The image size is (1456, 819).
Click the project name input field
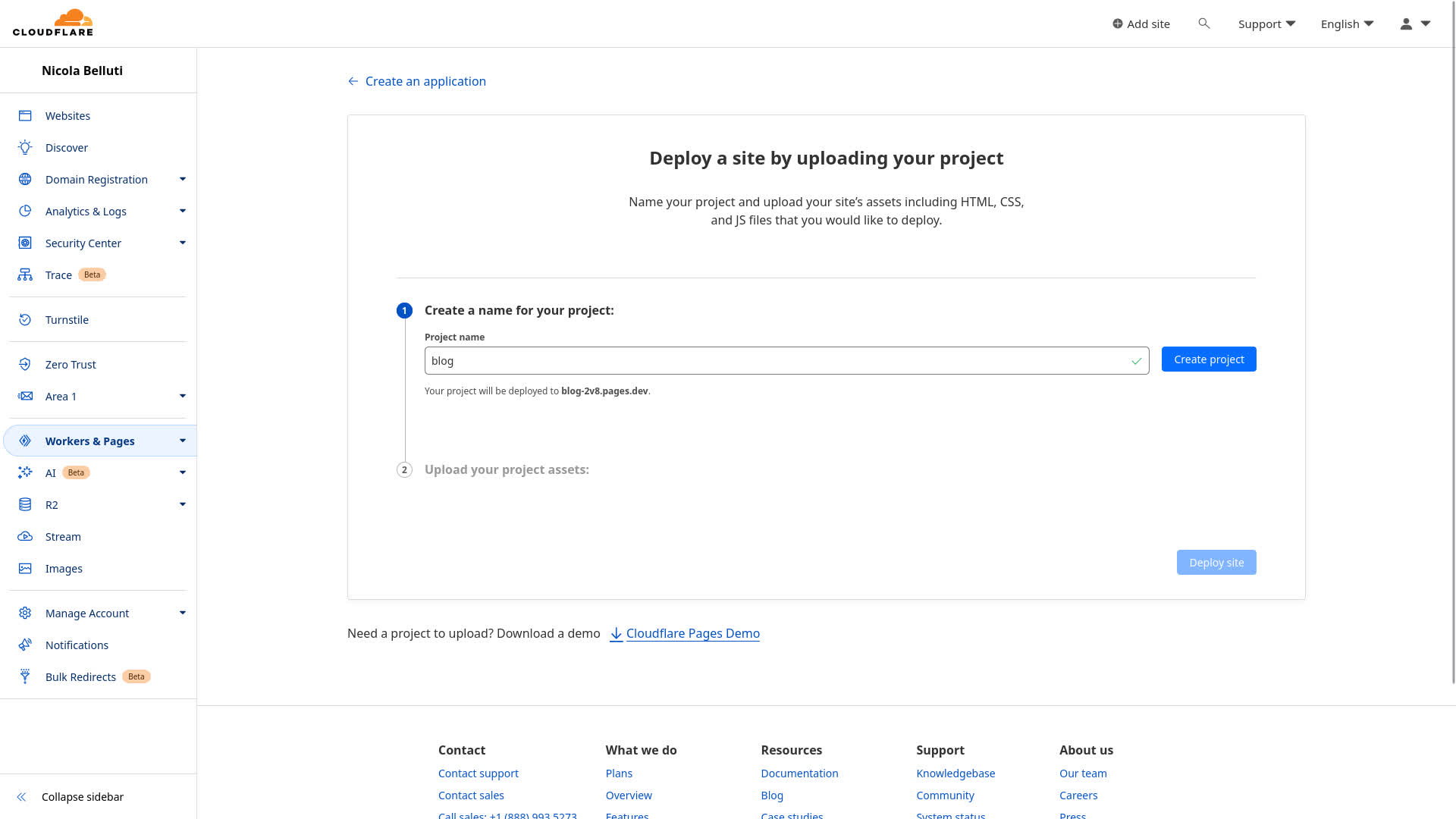click(x=786, y=360)
